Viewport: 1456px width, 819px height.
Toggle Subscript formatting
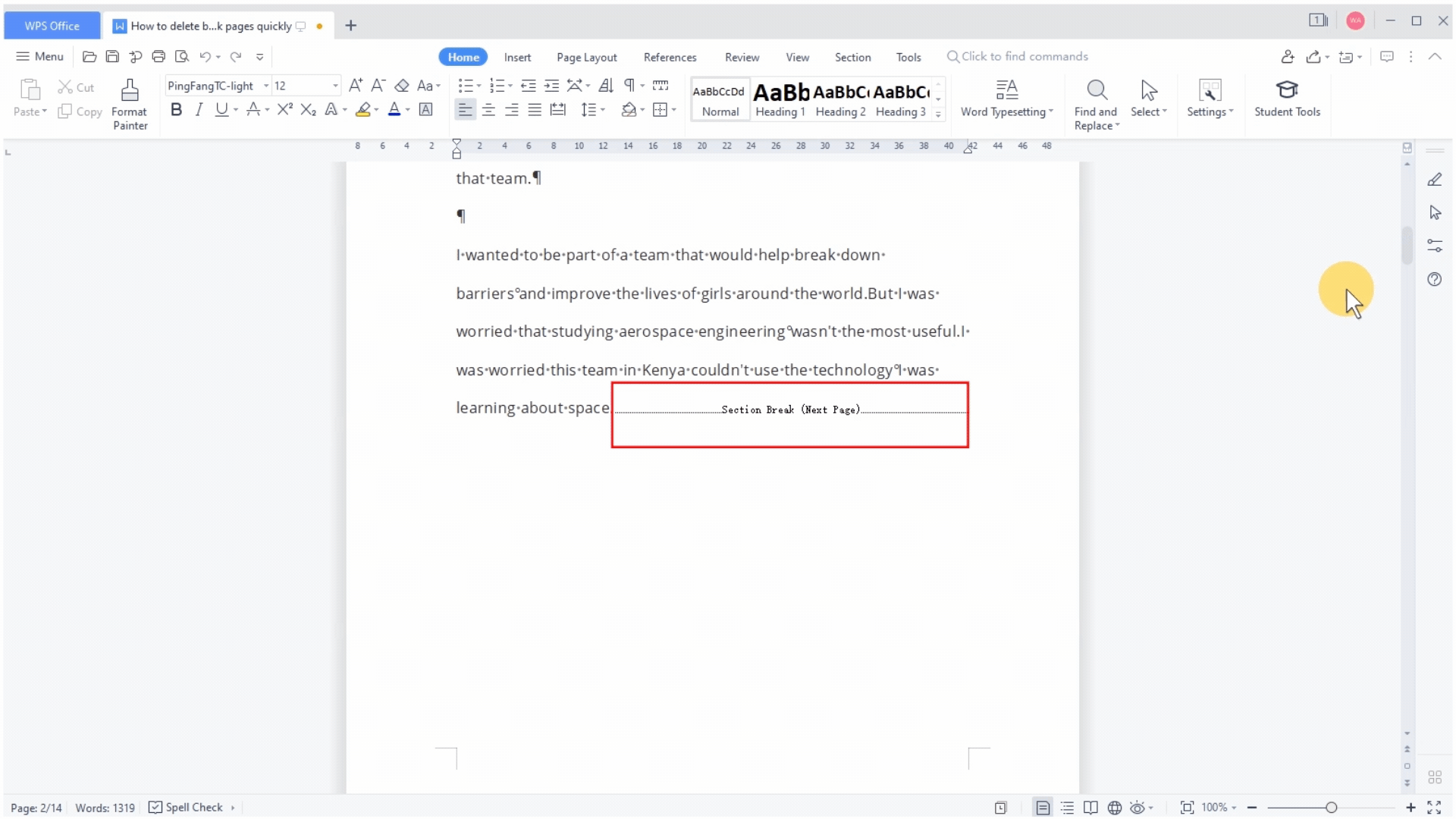(308, 110)
